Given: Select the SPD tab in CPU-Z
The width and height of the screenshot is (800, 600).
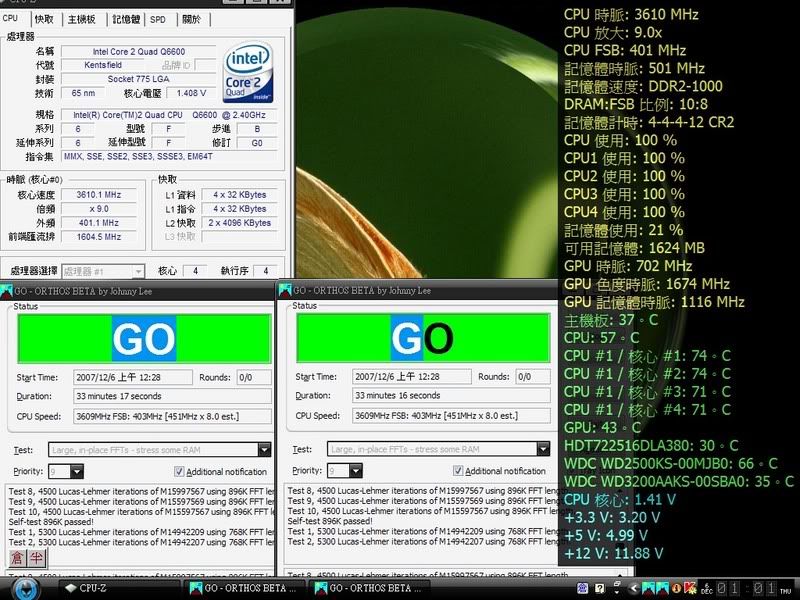Looking at the screenshot, I should pos(158,19).
